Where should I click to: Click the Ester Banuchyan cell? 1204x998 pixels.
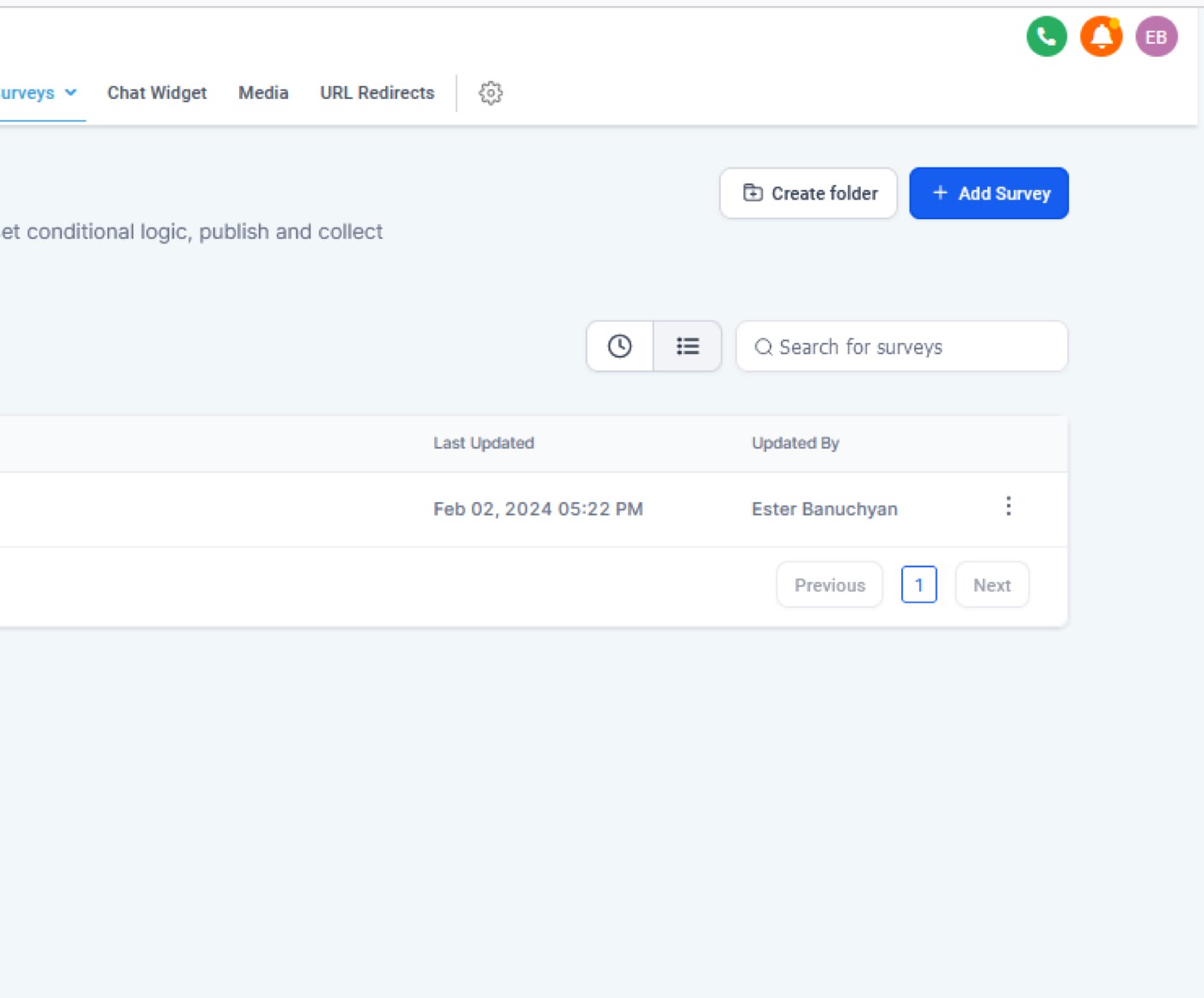click(825, 509)
